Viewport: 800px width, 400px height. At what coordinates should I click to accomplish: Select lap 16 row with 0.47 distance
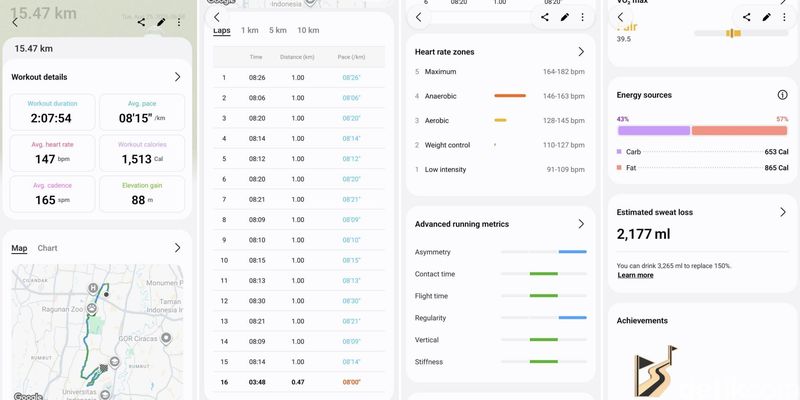click(299, 382)
